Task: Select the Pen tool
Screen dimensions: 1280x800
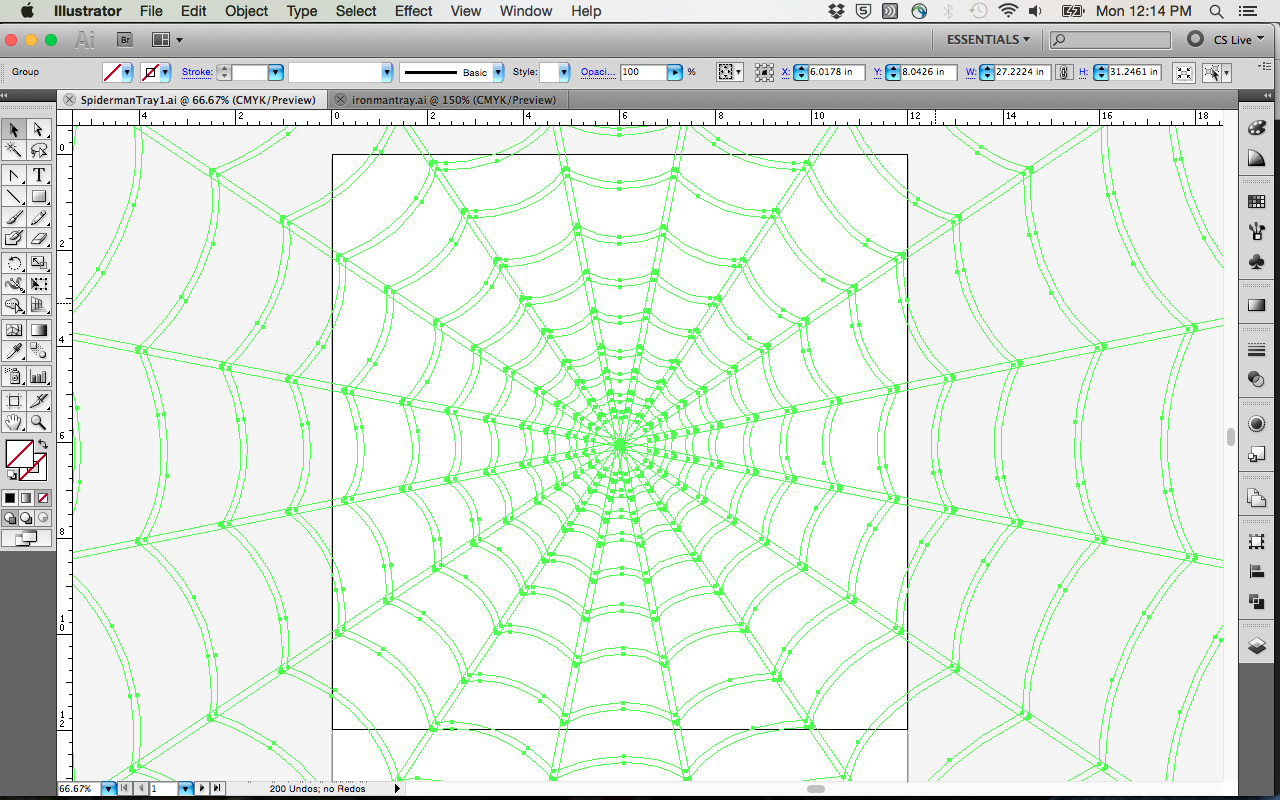Action: pyautogui.click(x=14, y=175)
